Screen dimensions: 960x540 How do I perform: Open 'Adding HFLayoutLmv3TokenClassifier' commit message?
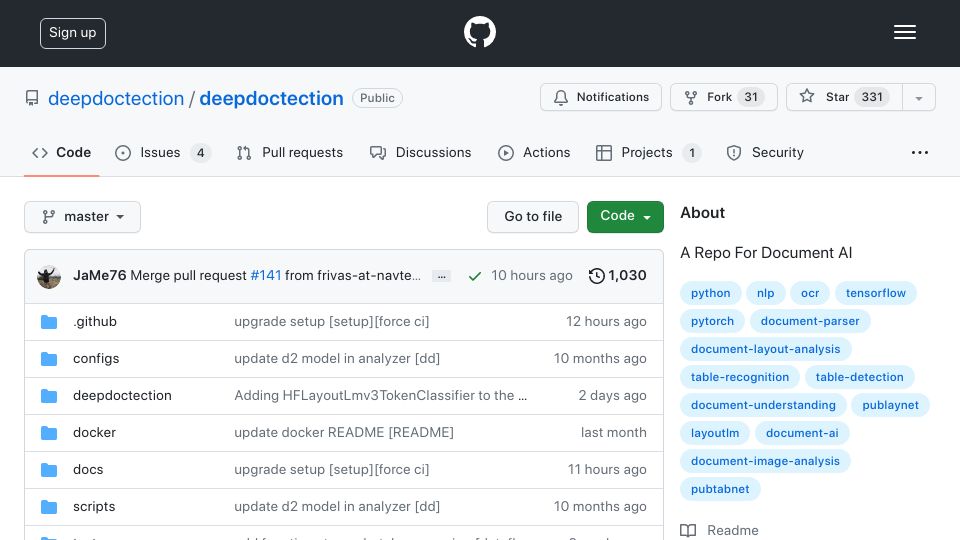pos(380,396)
